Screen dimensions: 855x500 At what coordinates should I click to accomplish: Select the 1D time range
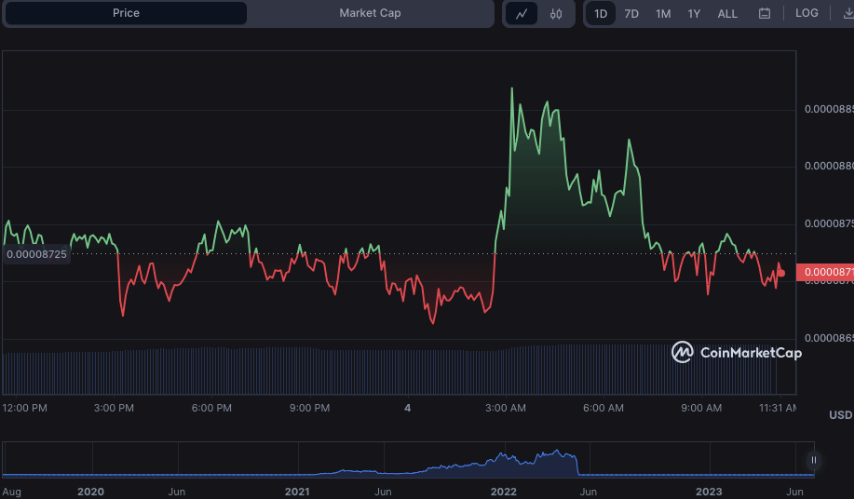pyautogui.click(x=600, y=14)
